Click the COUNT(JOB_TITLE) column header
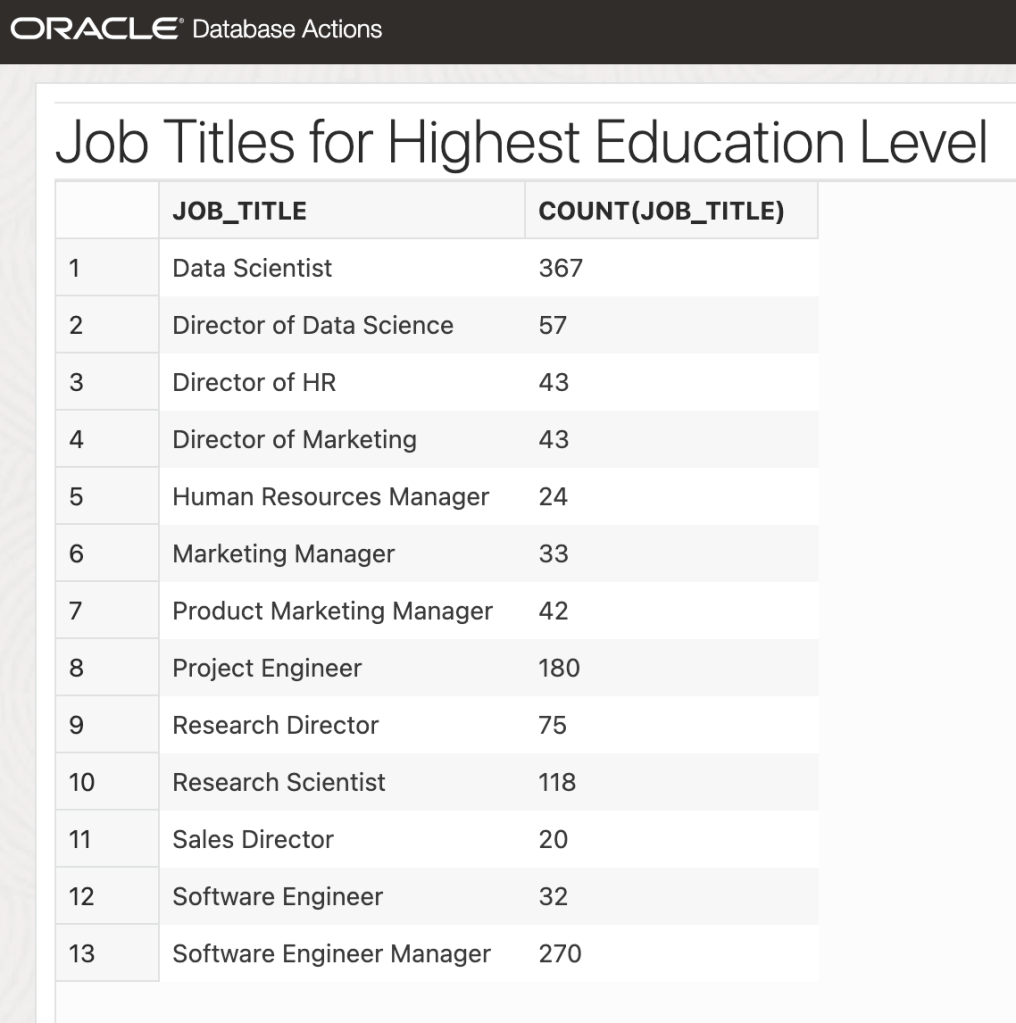Screen dimensions: 1016x1023 coord(661,211)
